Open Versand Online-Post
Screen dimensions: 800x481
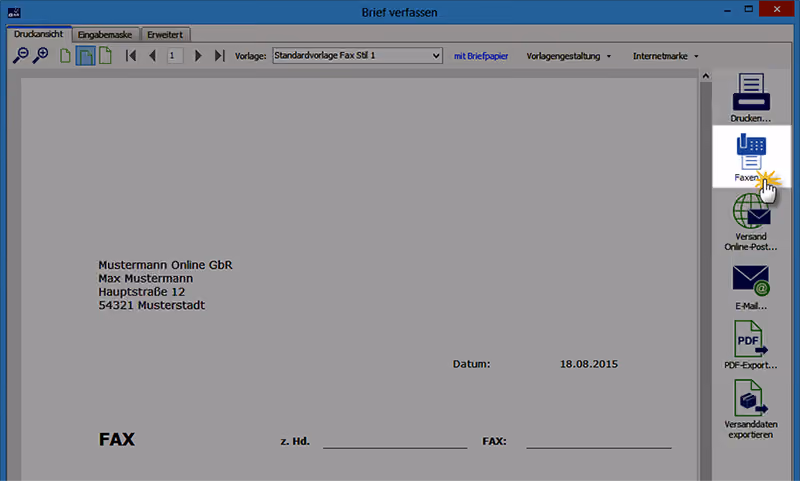[x=751, y=221]
